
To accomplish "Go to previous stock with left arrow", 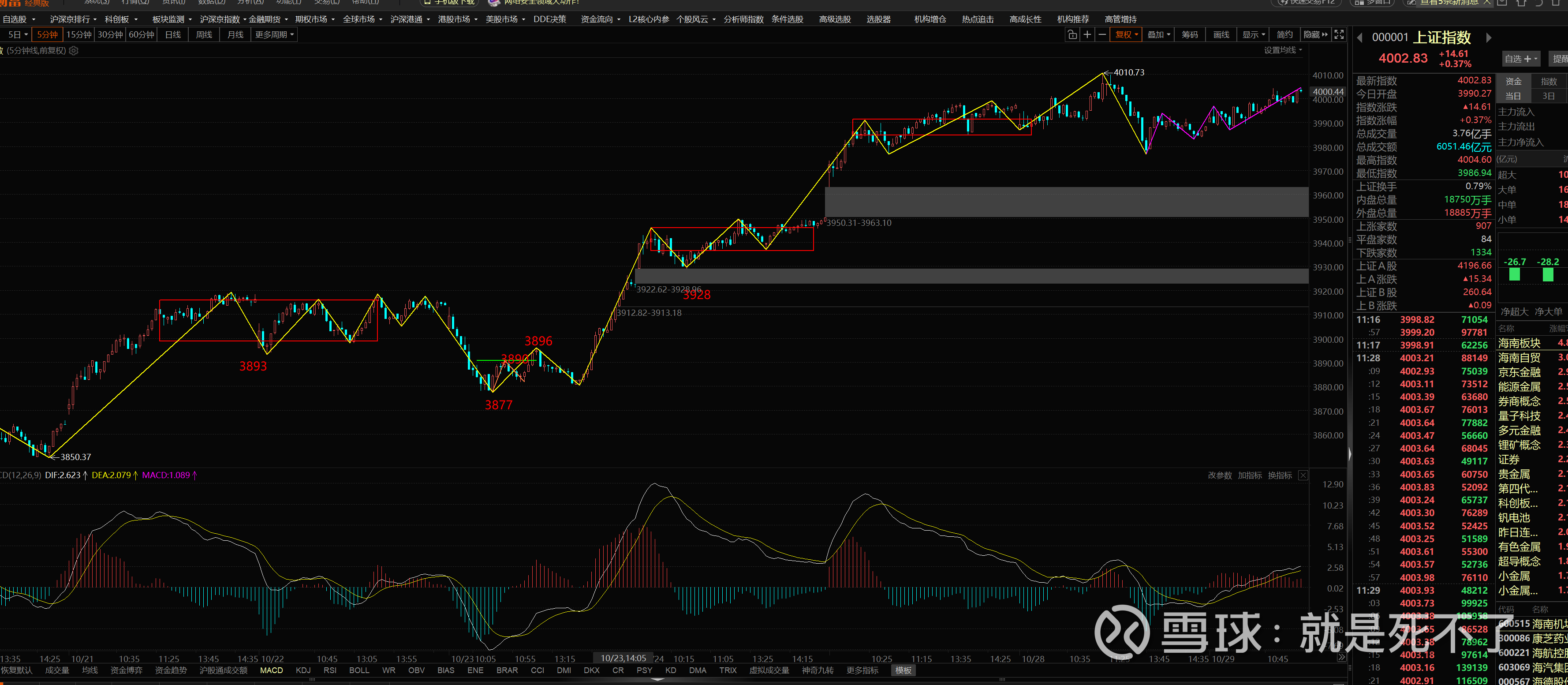I will point(1359,38).
